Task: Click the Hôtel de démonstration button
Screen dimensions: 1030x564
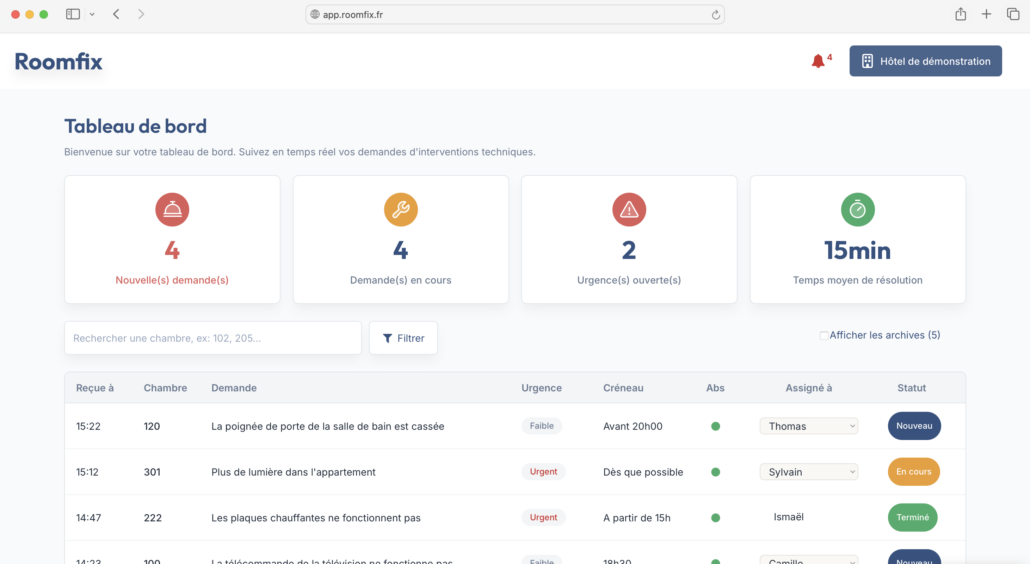Action: (925, 61)
